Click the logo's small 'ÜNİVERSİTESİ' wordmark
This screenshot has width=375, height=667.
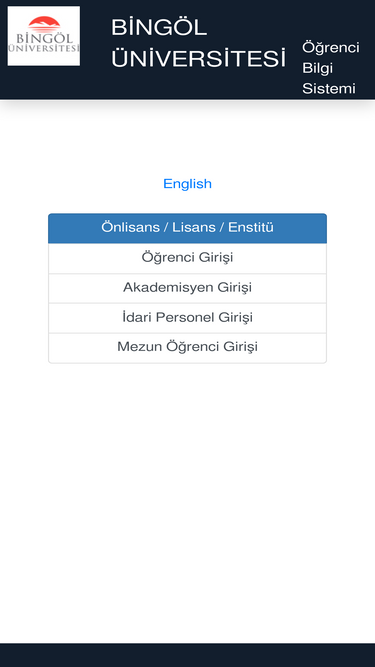point(44,48)
